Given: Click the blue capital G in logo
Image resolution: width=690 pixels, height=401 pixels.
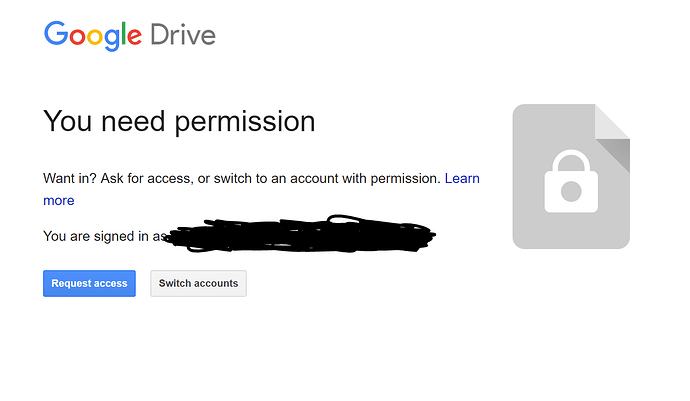Looking at the screenshot, I should 56,36.
